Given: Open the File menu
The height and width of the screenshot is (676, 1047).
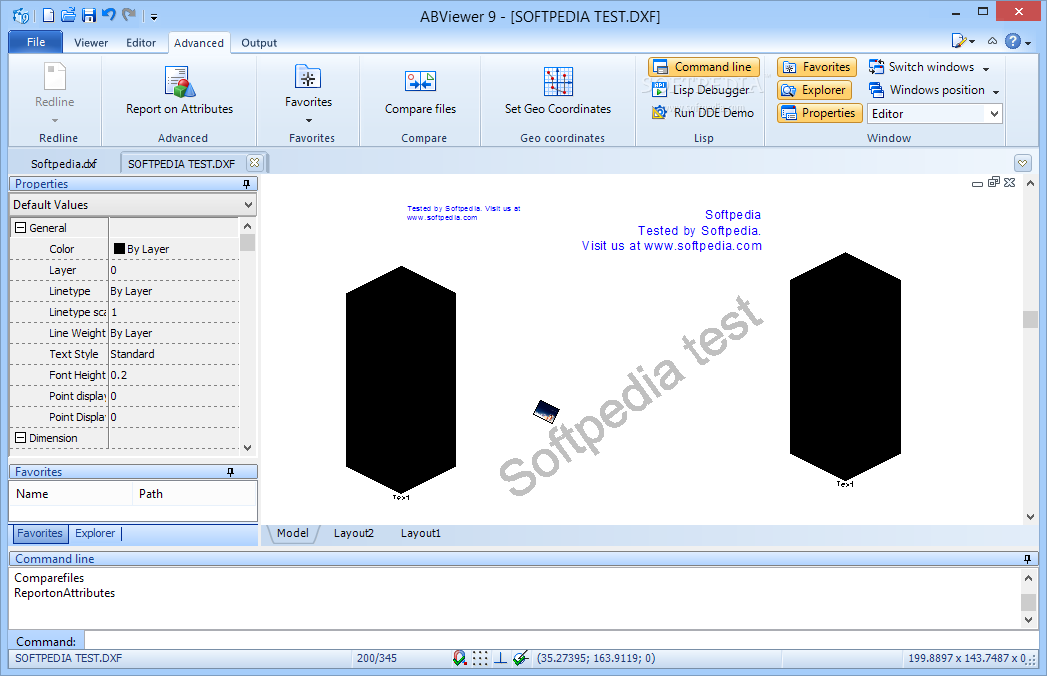Looking at the screenshot, I should point(36,41).
